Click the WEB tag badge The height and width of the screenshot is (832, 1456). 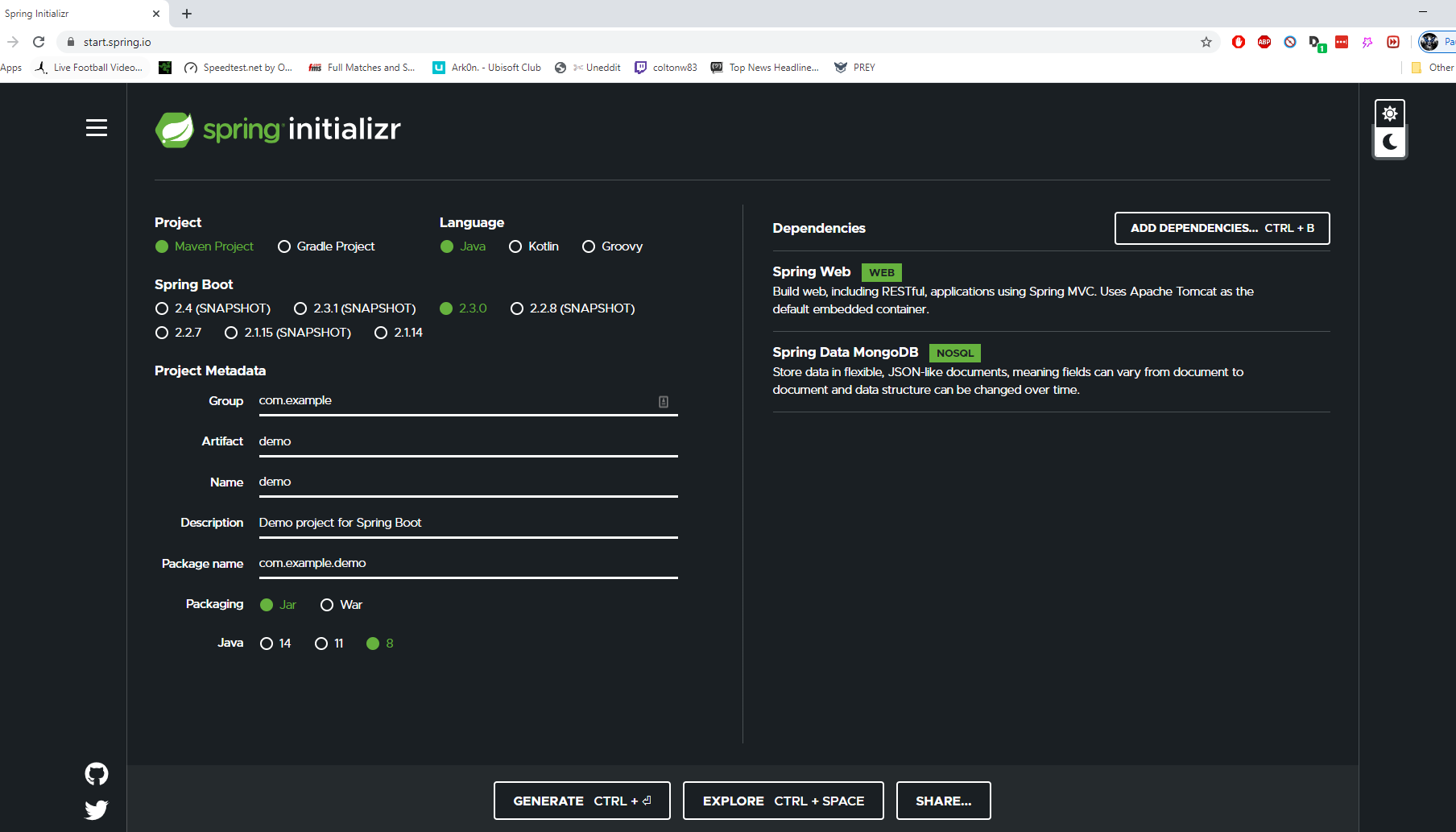[x=882, y=272]
